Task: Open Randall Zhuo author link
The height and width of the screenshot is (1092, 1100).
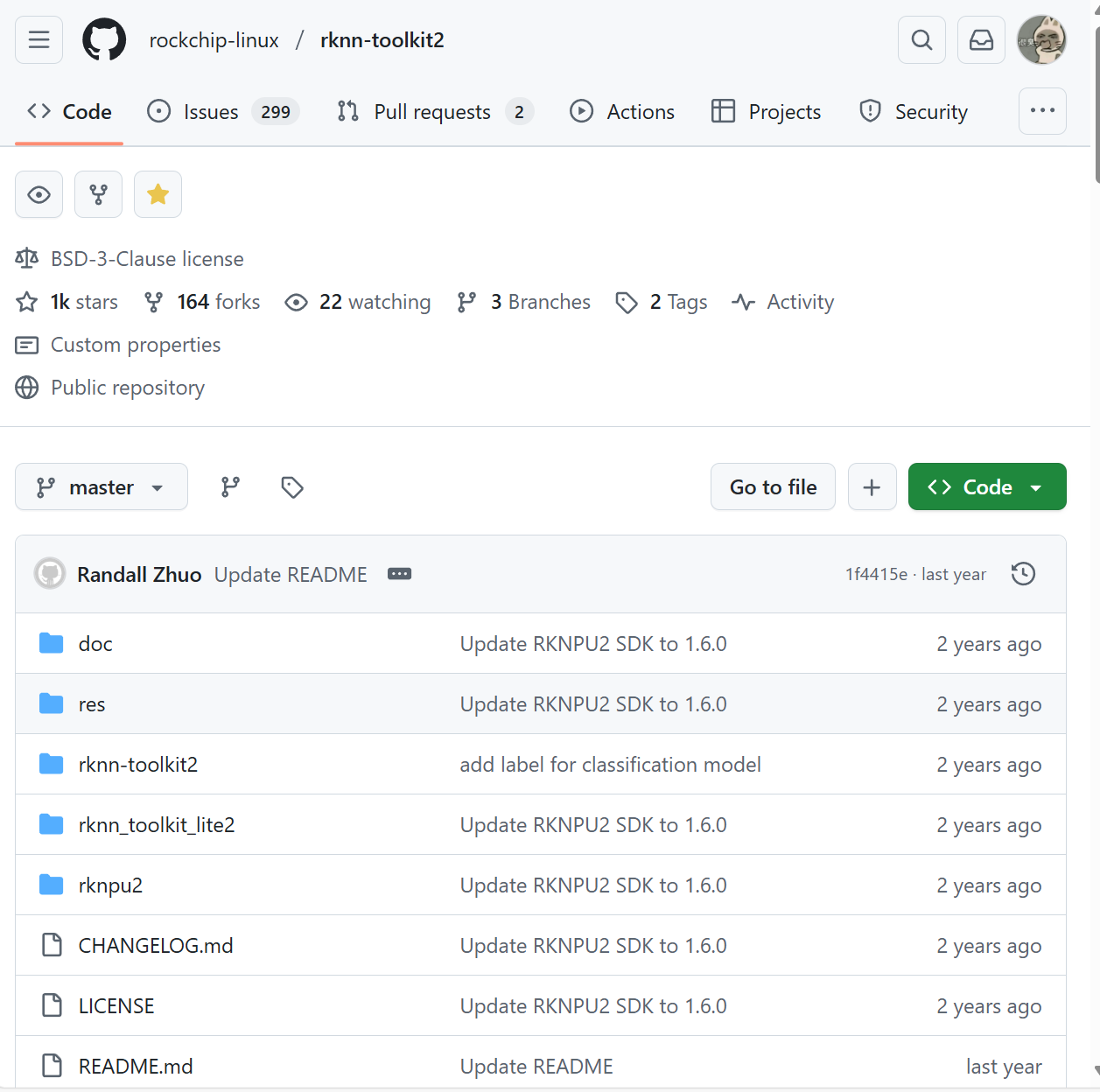Action: (139, 575)
